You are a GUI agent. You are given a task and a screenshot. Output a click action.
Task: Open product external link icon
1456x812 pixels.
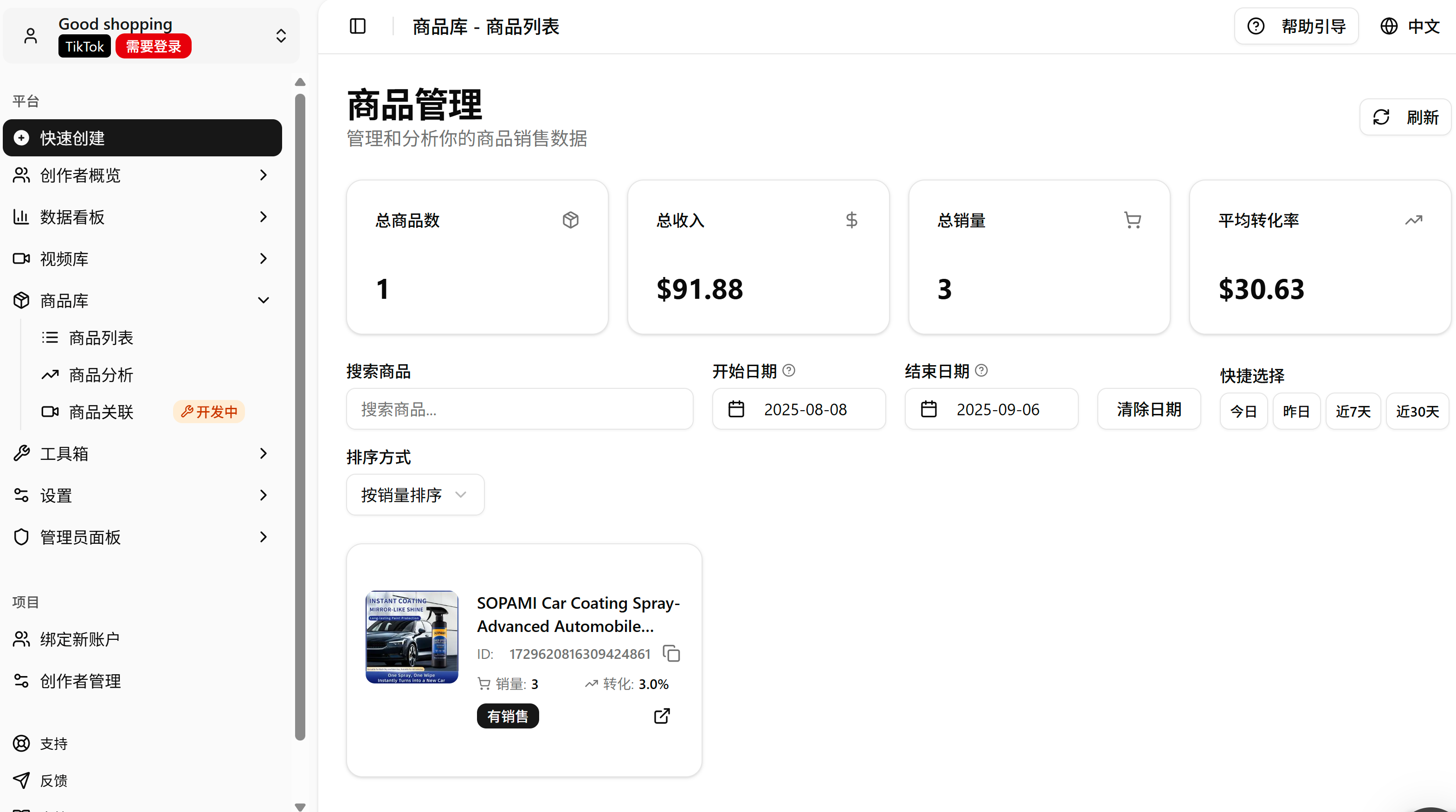pos(661,716)
